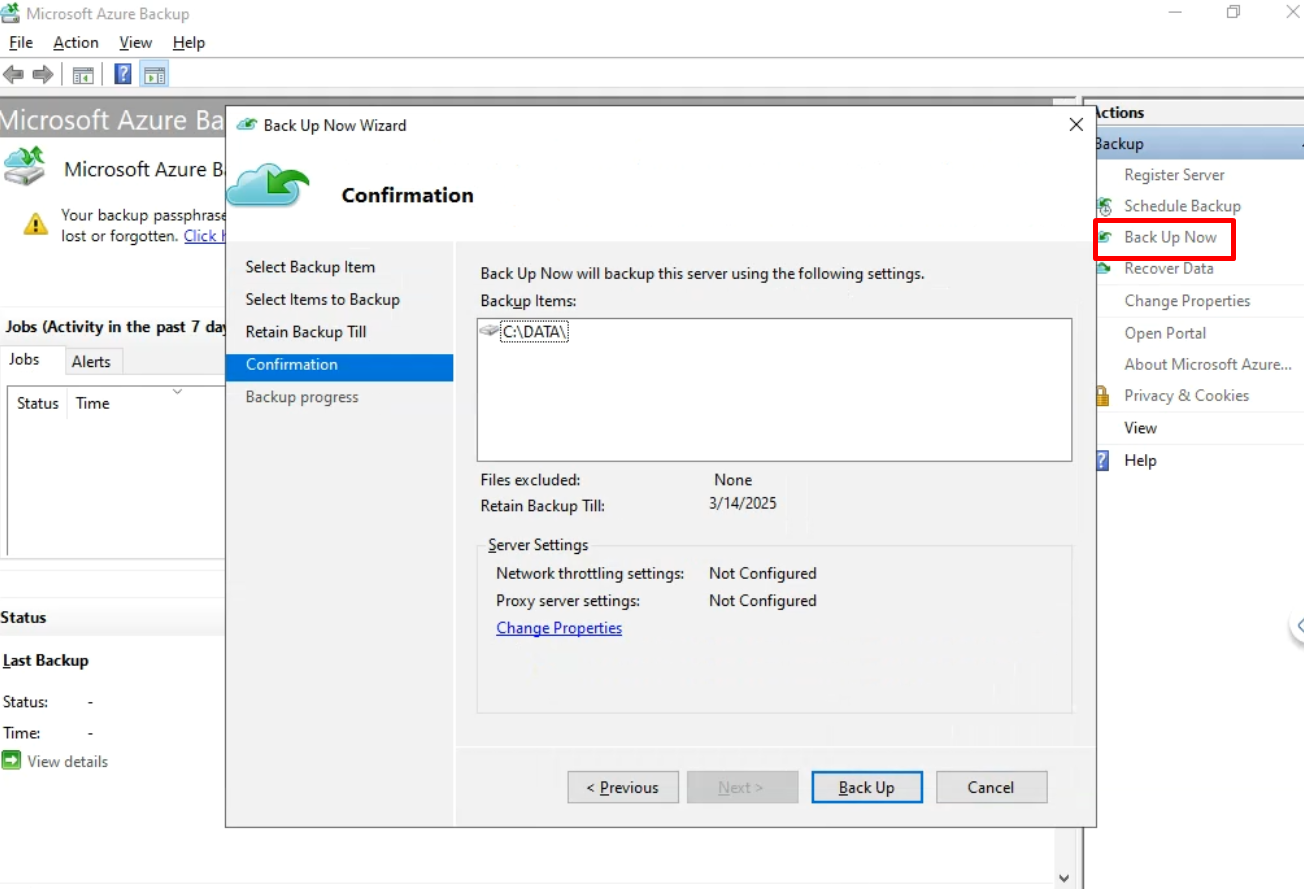This screenshot has height=889, width=1304.
Task: Click the Microsoft Azure Backup title bar icon
Action: [10, 13]
